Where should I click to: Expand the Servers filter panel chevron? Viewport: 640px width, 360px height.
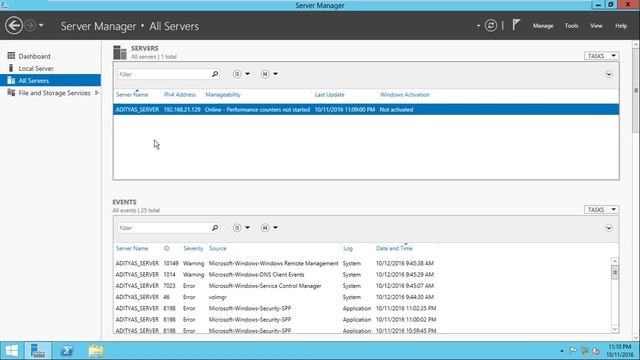pos(609,74)
